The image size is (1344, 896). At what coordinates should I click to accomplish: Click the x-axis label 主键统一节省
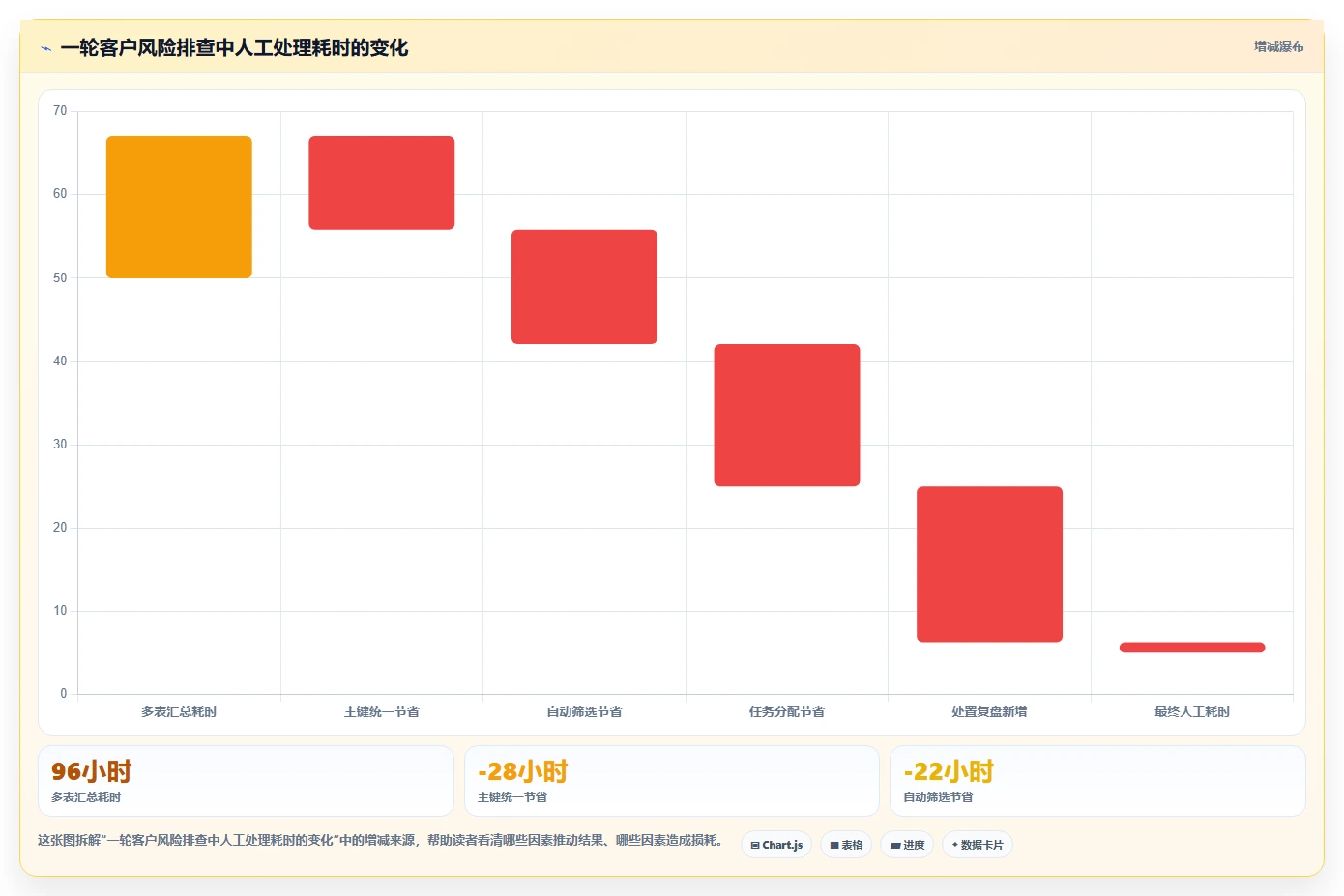382,711
